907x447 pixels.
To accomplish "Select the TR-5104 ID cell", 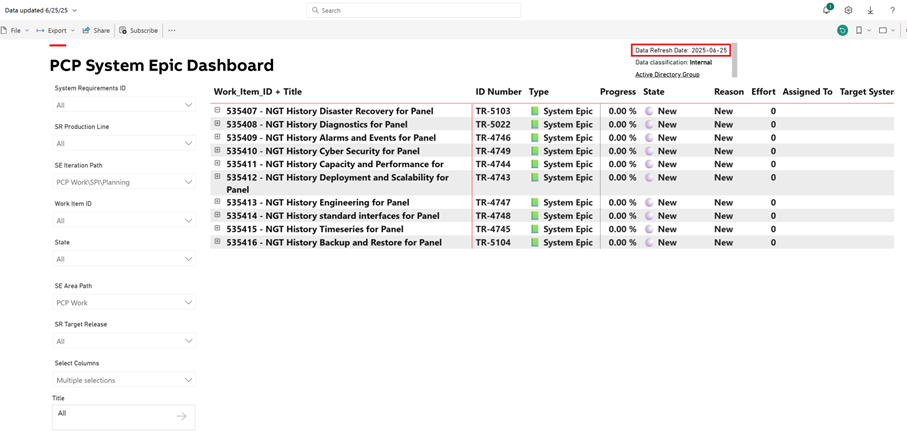I will 493,242.
